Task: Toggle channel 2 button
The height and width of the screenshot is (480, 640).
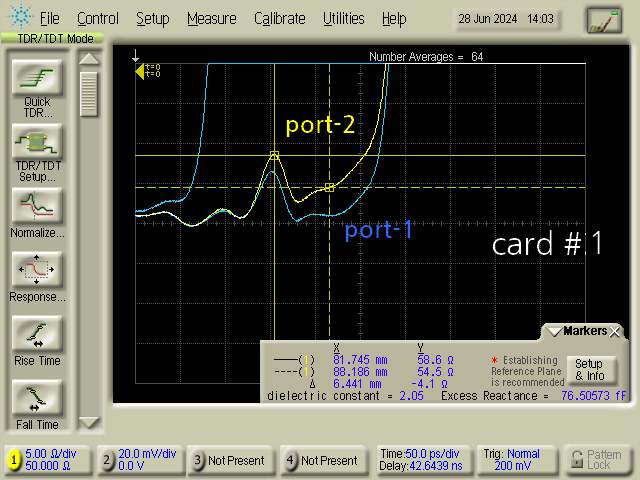Action: pos(107,460)
